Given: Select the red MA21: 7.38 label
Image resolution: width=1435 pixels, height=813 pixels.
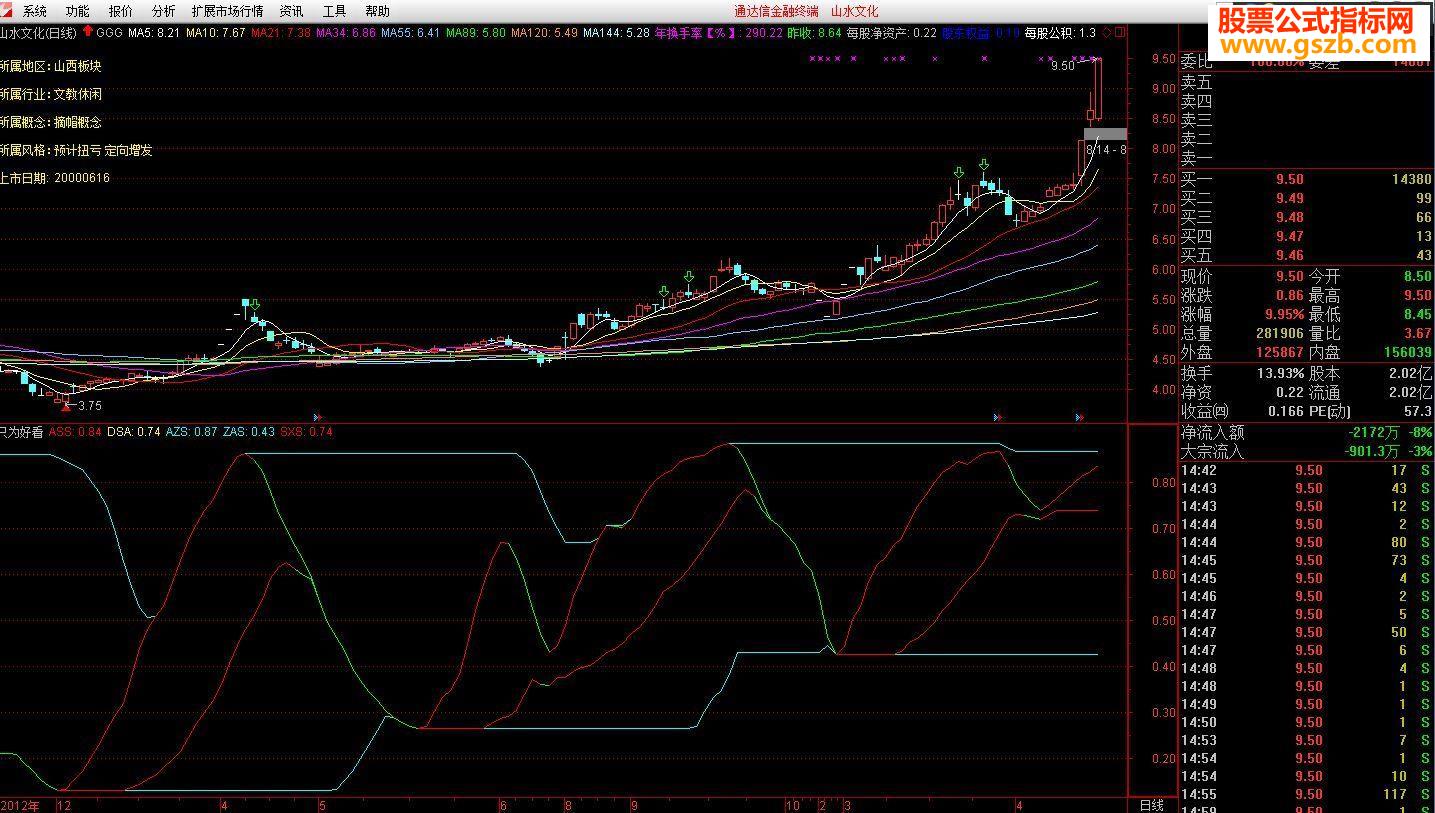Looking at the screenshot, I should [x=280, y=32].
